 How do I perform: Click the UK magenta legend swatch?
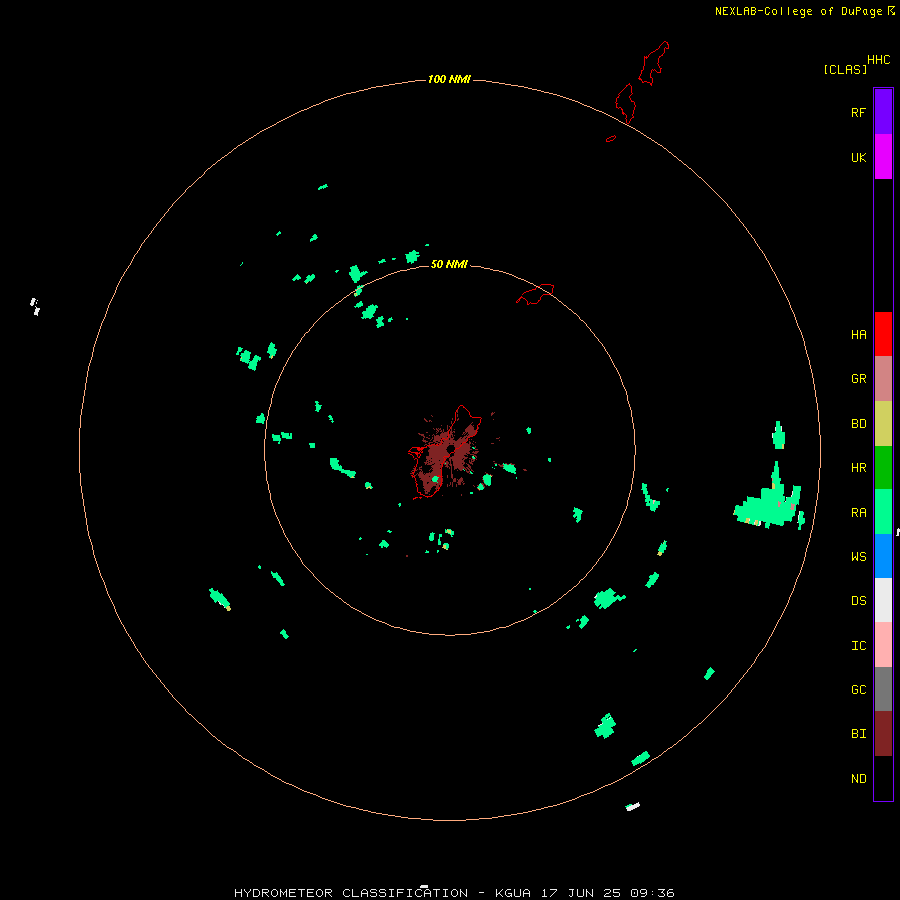883,157
